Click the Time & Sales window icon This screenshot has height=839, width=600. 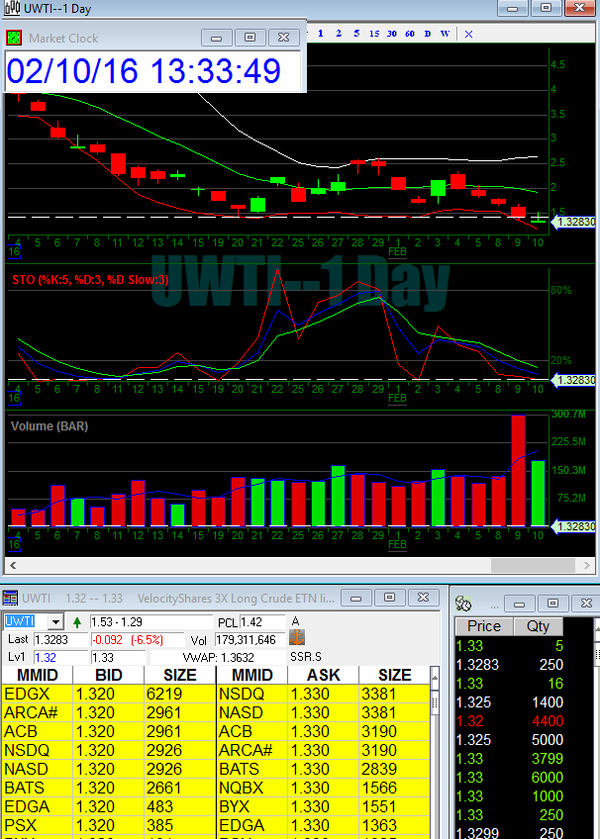463,604
